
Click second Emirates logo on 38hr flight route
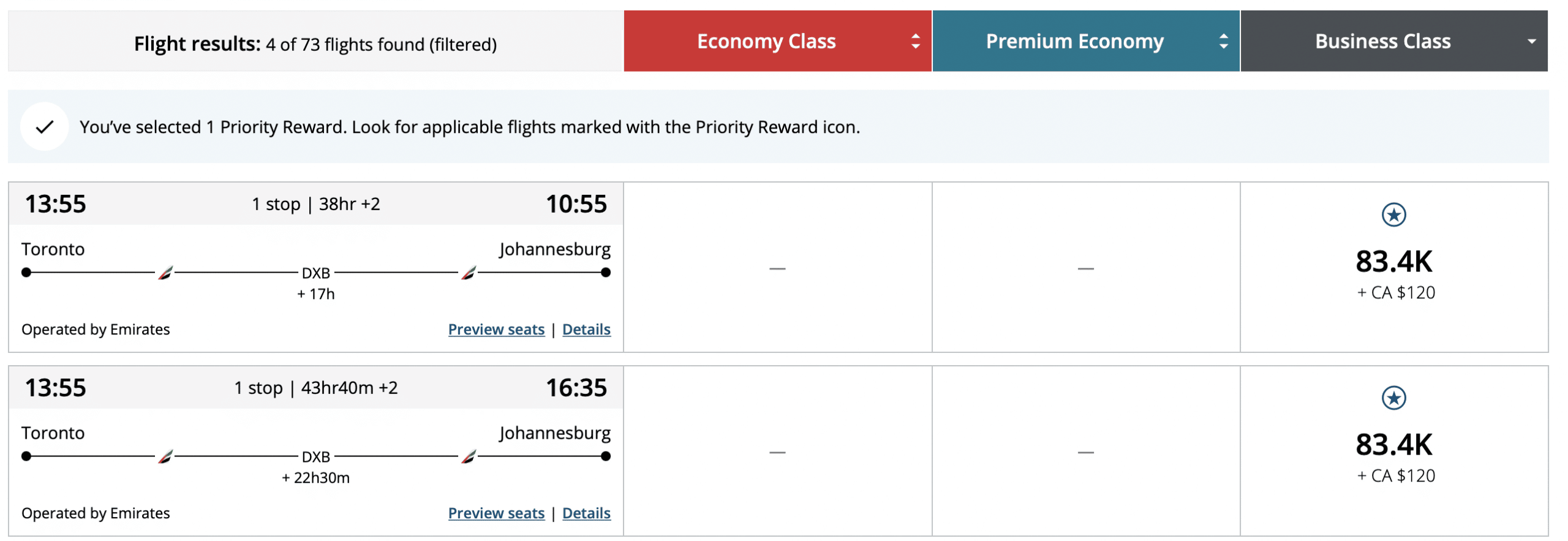pos(469,273)
